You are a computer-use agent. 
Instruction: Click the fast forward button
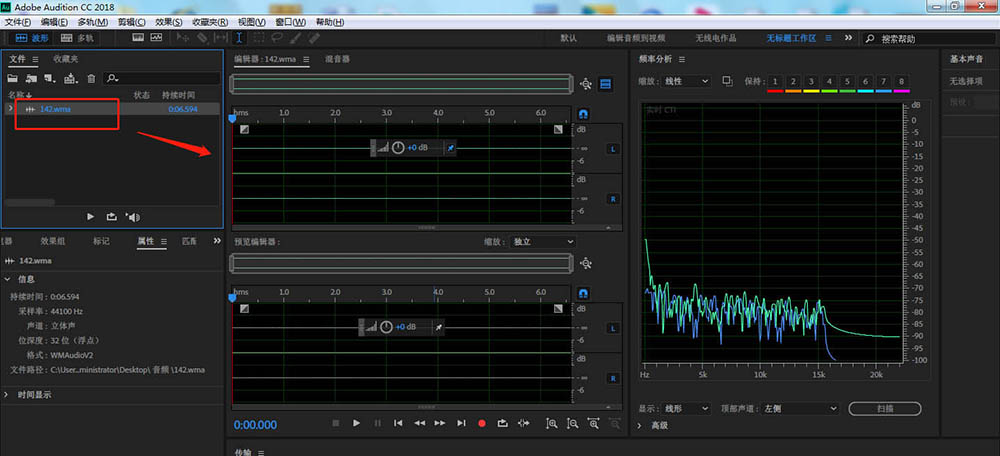440,423
